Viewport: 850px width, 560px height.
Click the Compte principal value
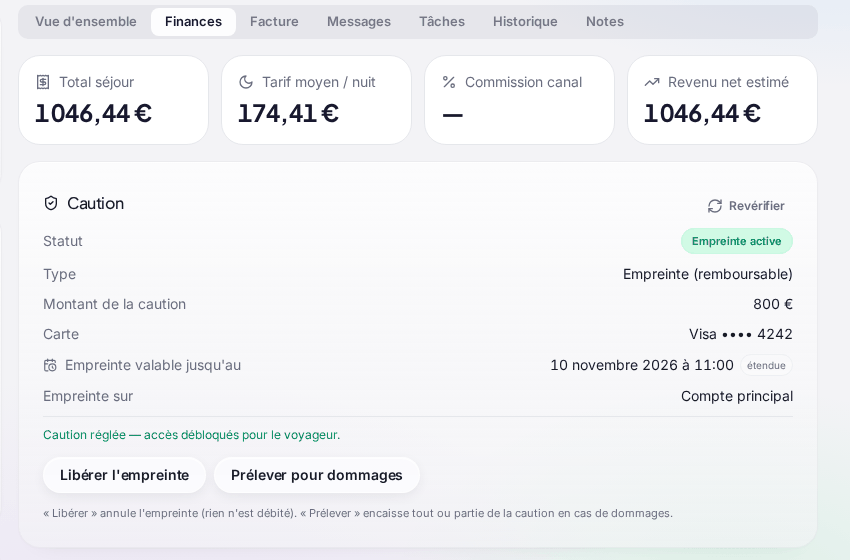coord(737,396)
